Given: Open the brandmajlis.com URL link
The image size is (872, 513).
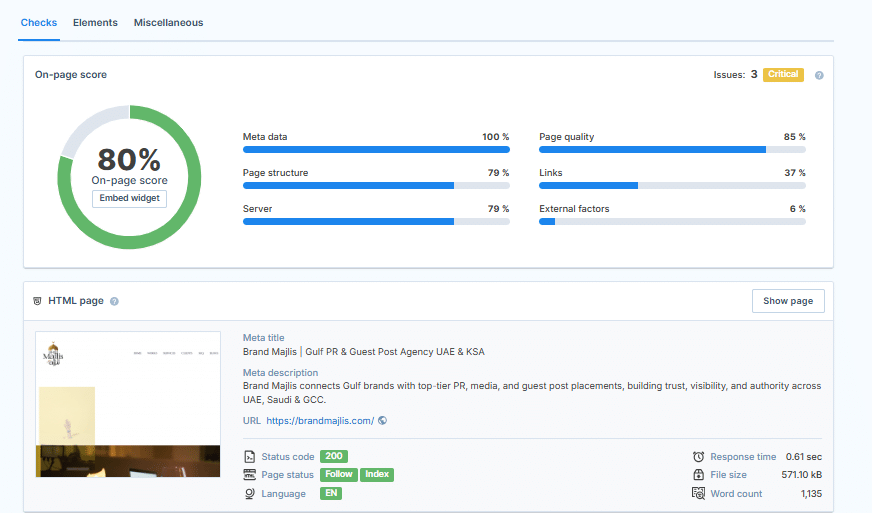Looking at the screenshot, I should coord(320,421).
